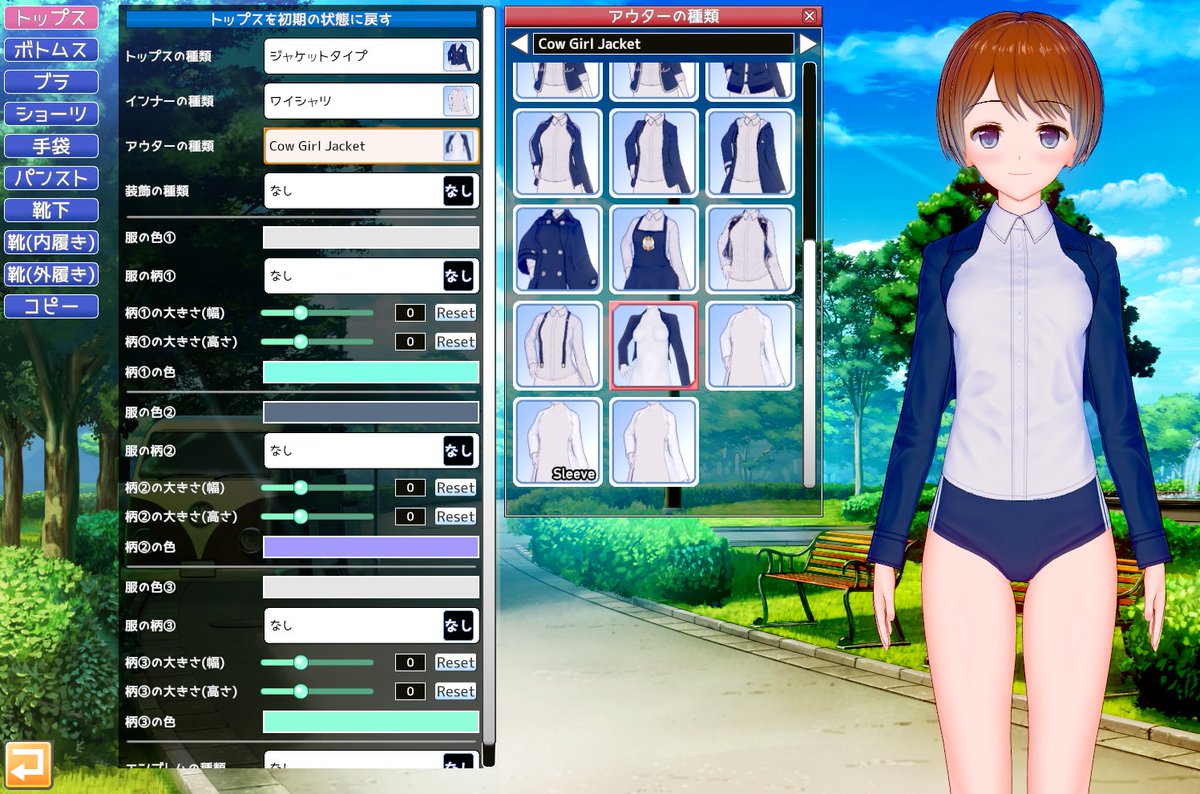Click the 柄③の大きさ(幅) value field
The image size is (1200, 794).
click(x=410, y=663)
